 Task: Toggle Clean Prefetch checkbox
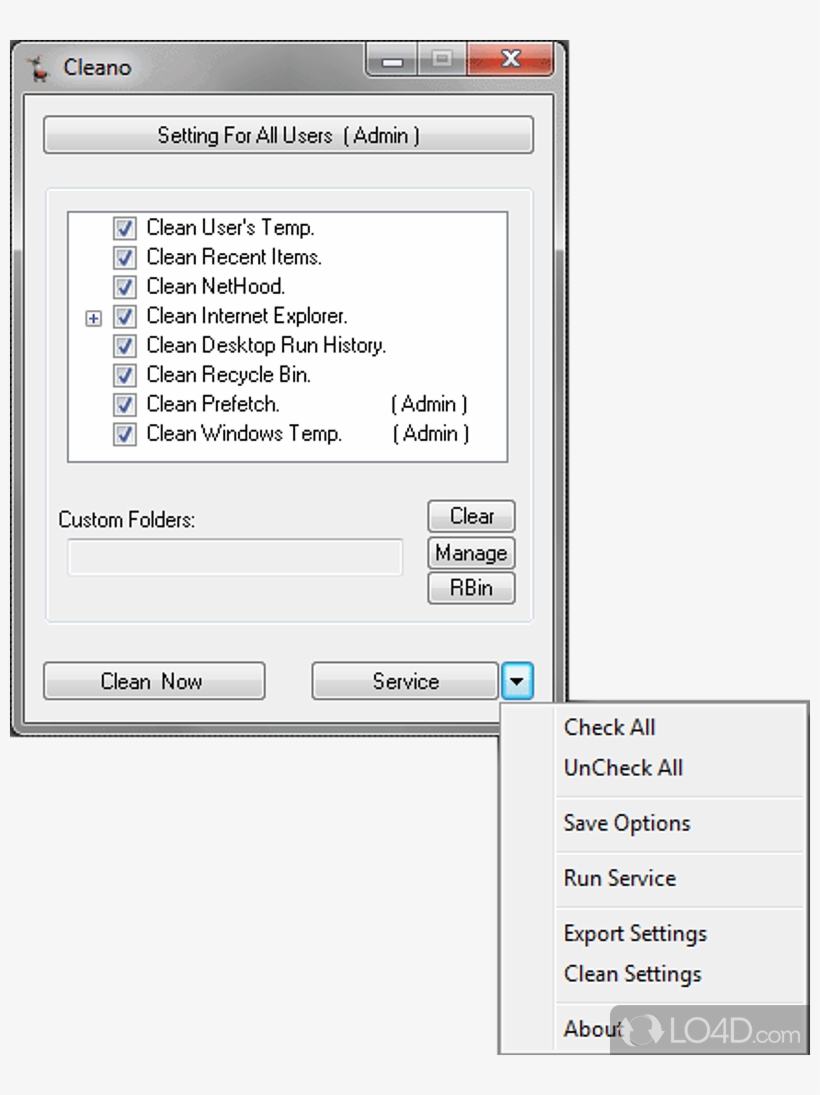(x=124, y=405)
